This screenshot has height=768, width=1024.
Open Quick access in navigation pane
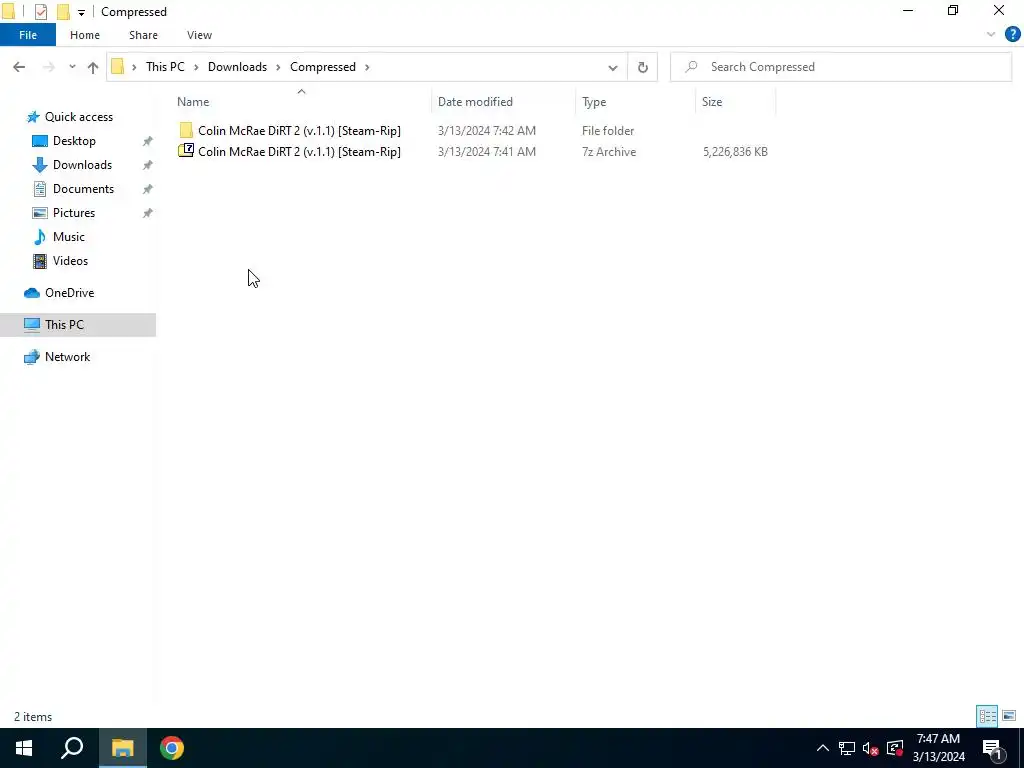pos(78,117)
